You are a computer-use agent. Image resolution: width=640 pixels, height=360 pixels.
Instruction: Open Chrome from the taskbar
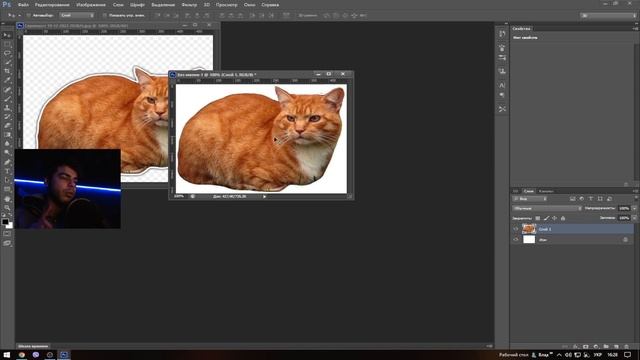pyautogui.click(x=22, y=355)
